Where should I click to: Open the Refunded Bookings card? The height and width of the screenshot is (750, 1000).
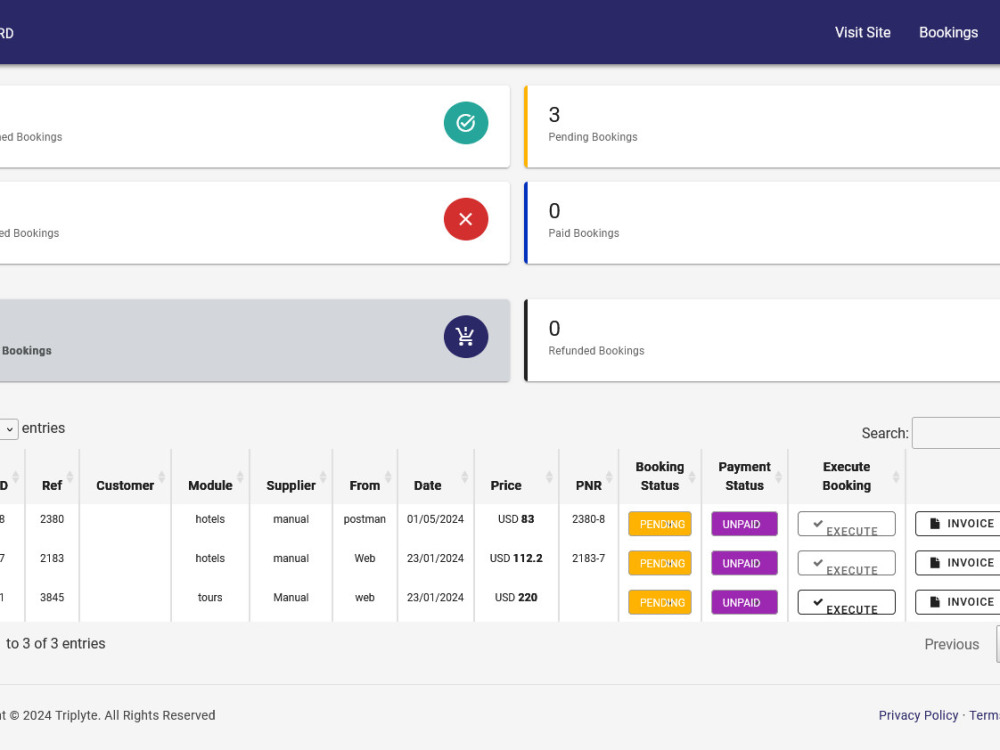point(762,341)
